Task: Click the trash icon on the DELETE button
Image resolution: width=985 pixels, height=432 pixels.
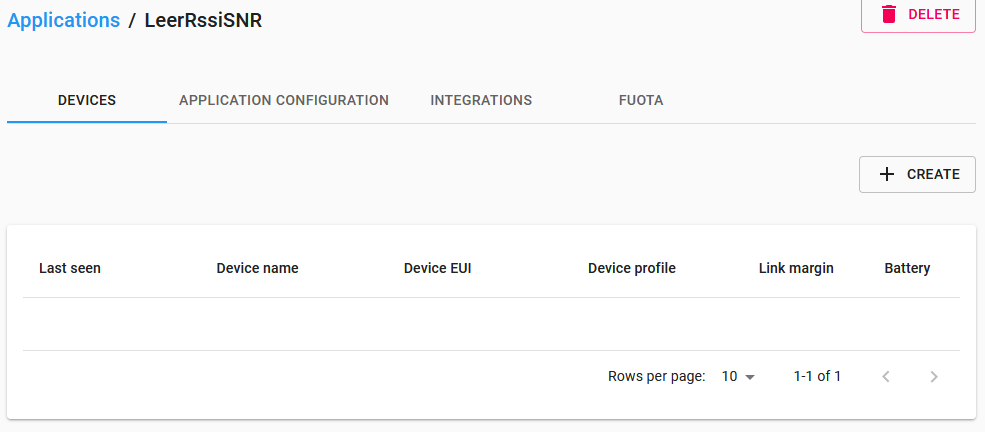Action: coord(888,14)
